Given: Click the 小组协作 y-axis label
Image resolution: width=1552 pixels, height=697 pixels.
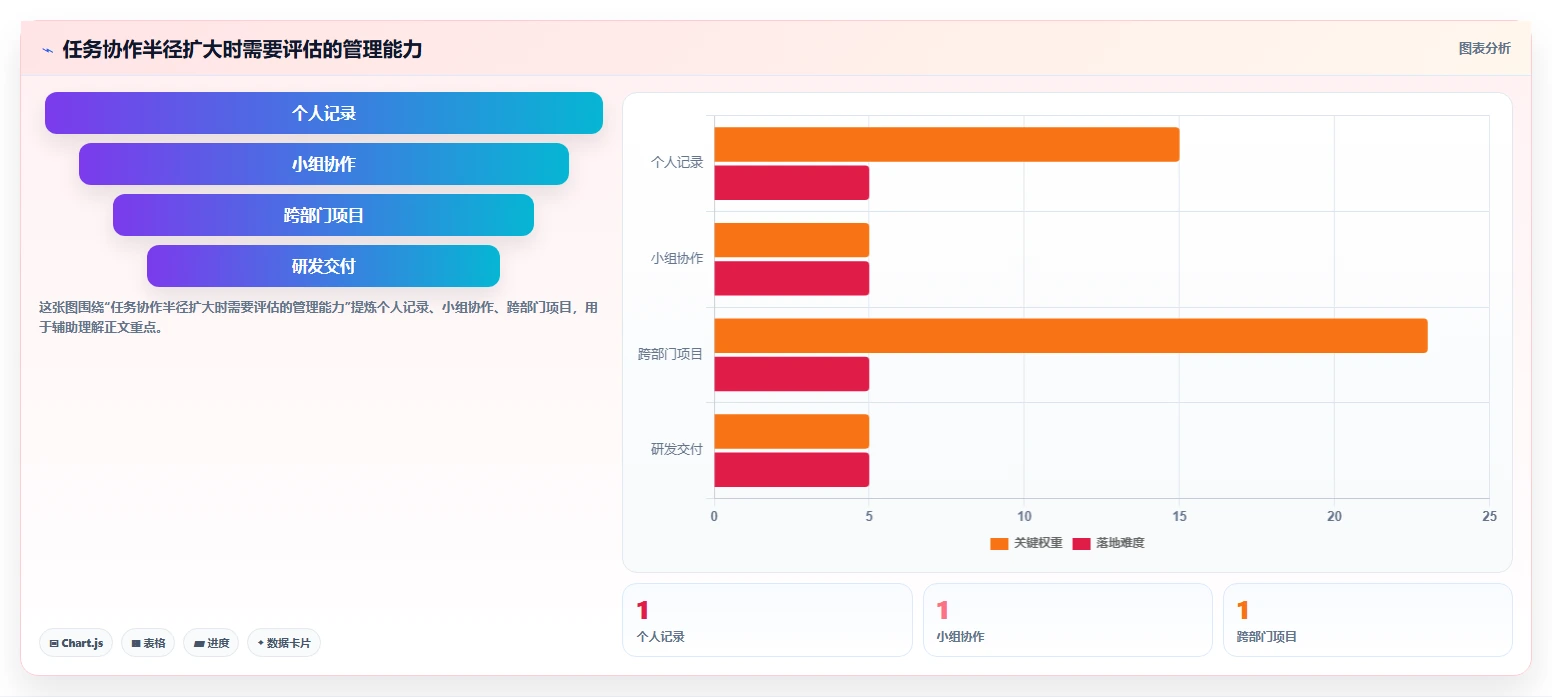Looking at the screenshot, I should tap(677, 258).
